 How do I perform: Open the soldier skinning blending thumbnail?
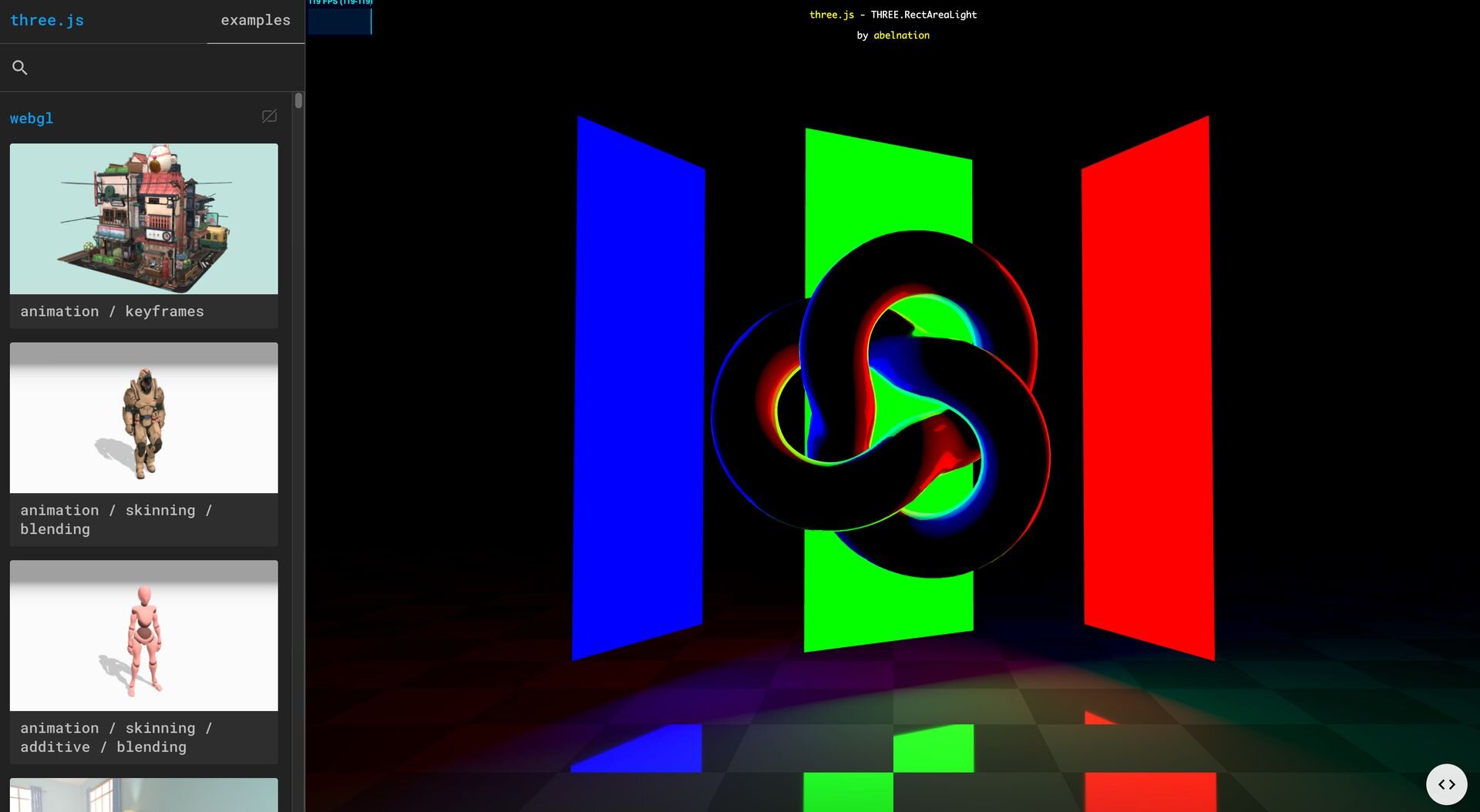click(x=144, y=418)
